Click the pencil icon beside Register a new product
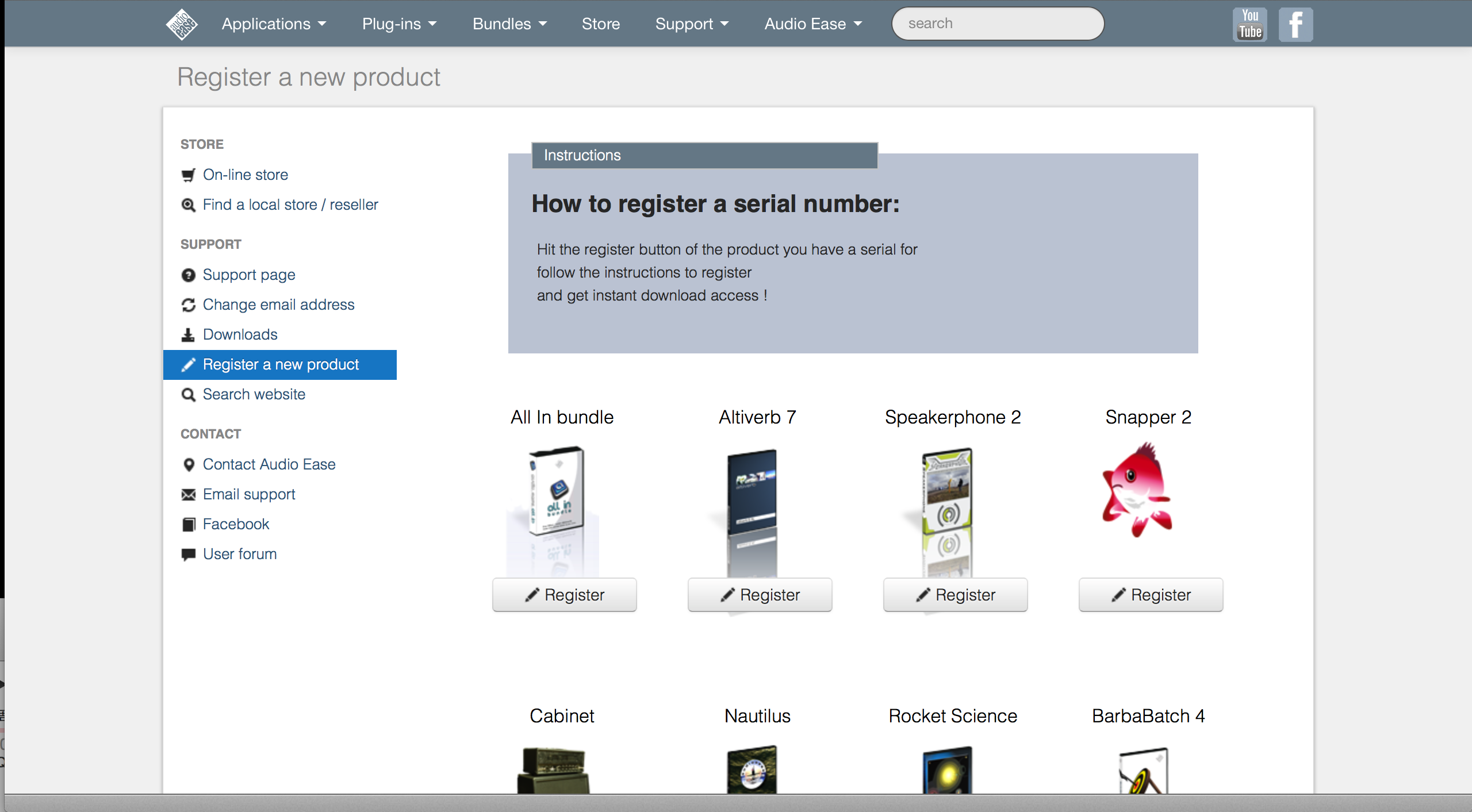Viewport: 1472px width, 812px height. 189,365
